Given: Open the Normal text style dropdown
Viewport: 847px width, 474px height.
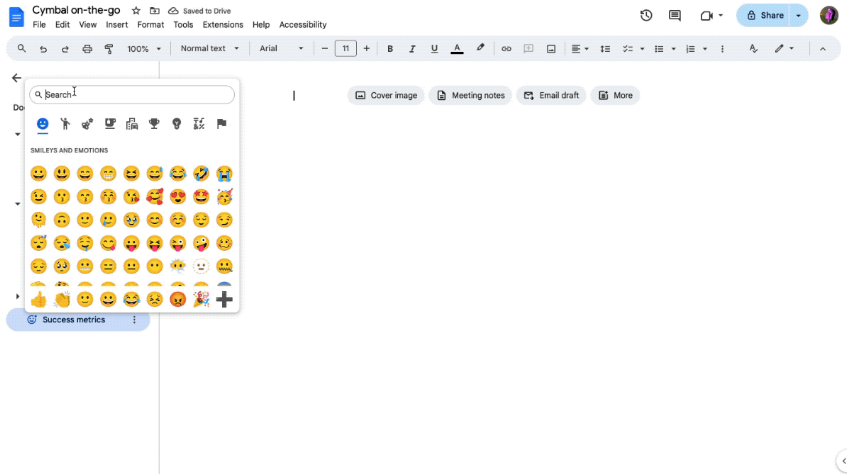Looking at the screenshot, I should click(x=210, y=48).
